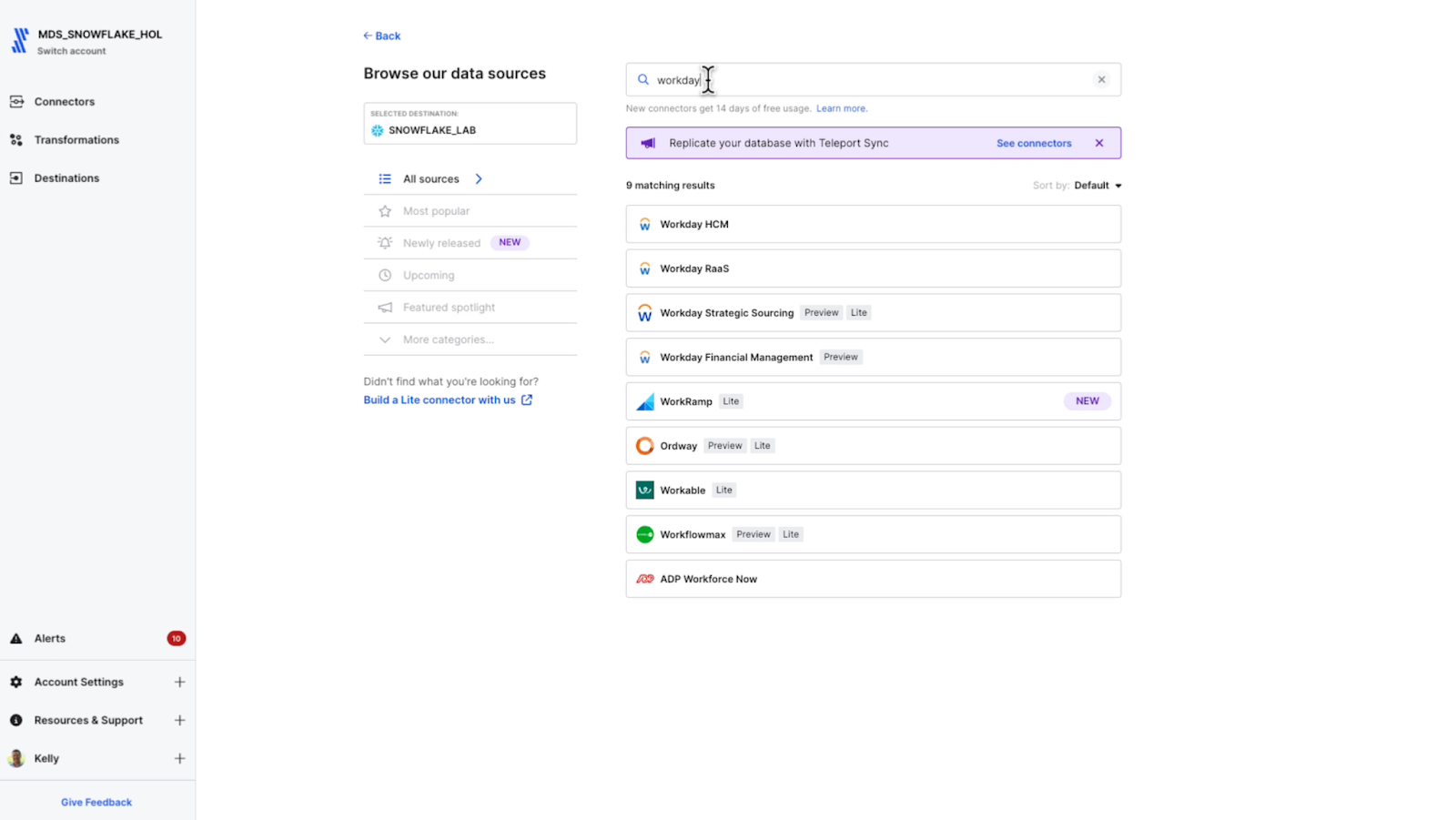Click the Account Settings gear icon
Image resolution: width=1456 pixels, height=820 pixels.
16,682
